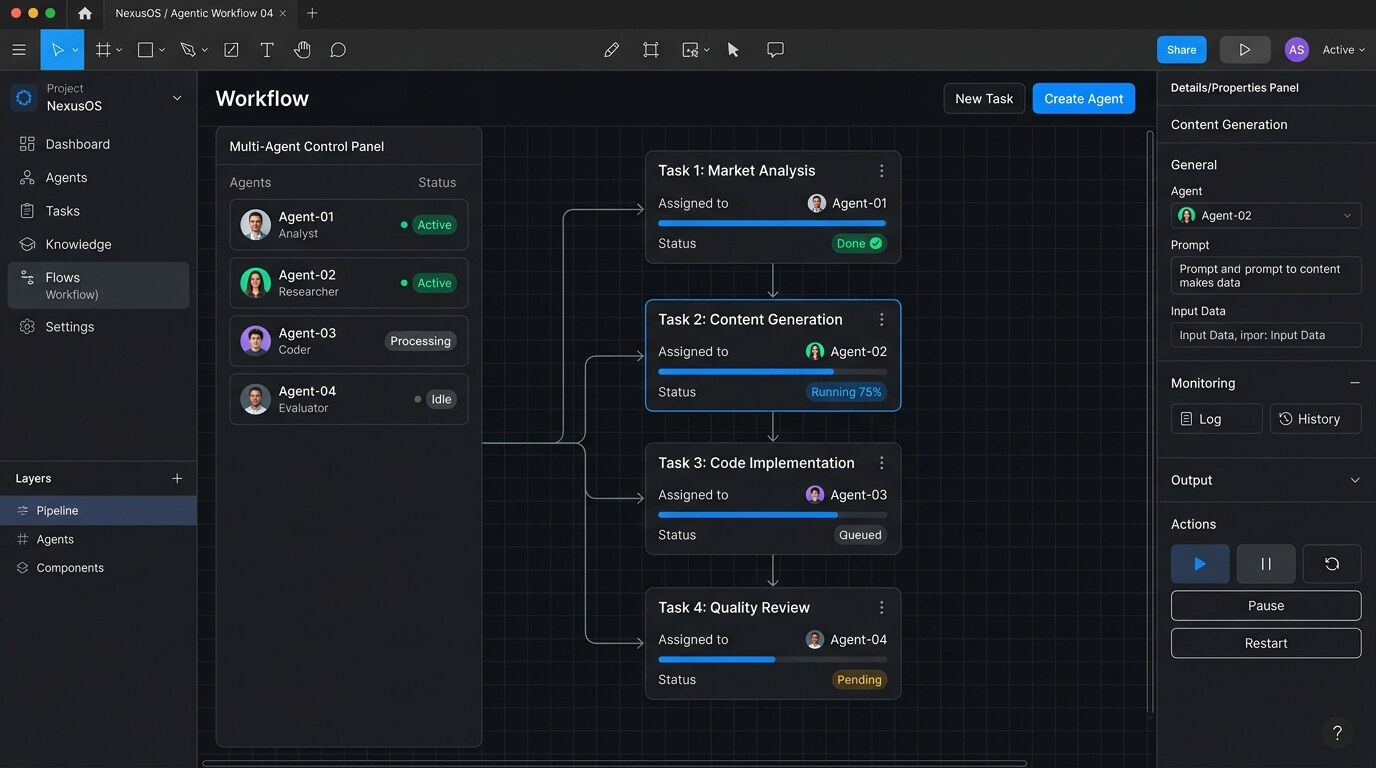
Task: Open Agents in sidebar navigation
Action: (98, 178)
